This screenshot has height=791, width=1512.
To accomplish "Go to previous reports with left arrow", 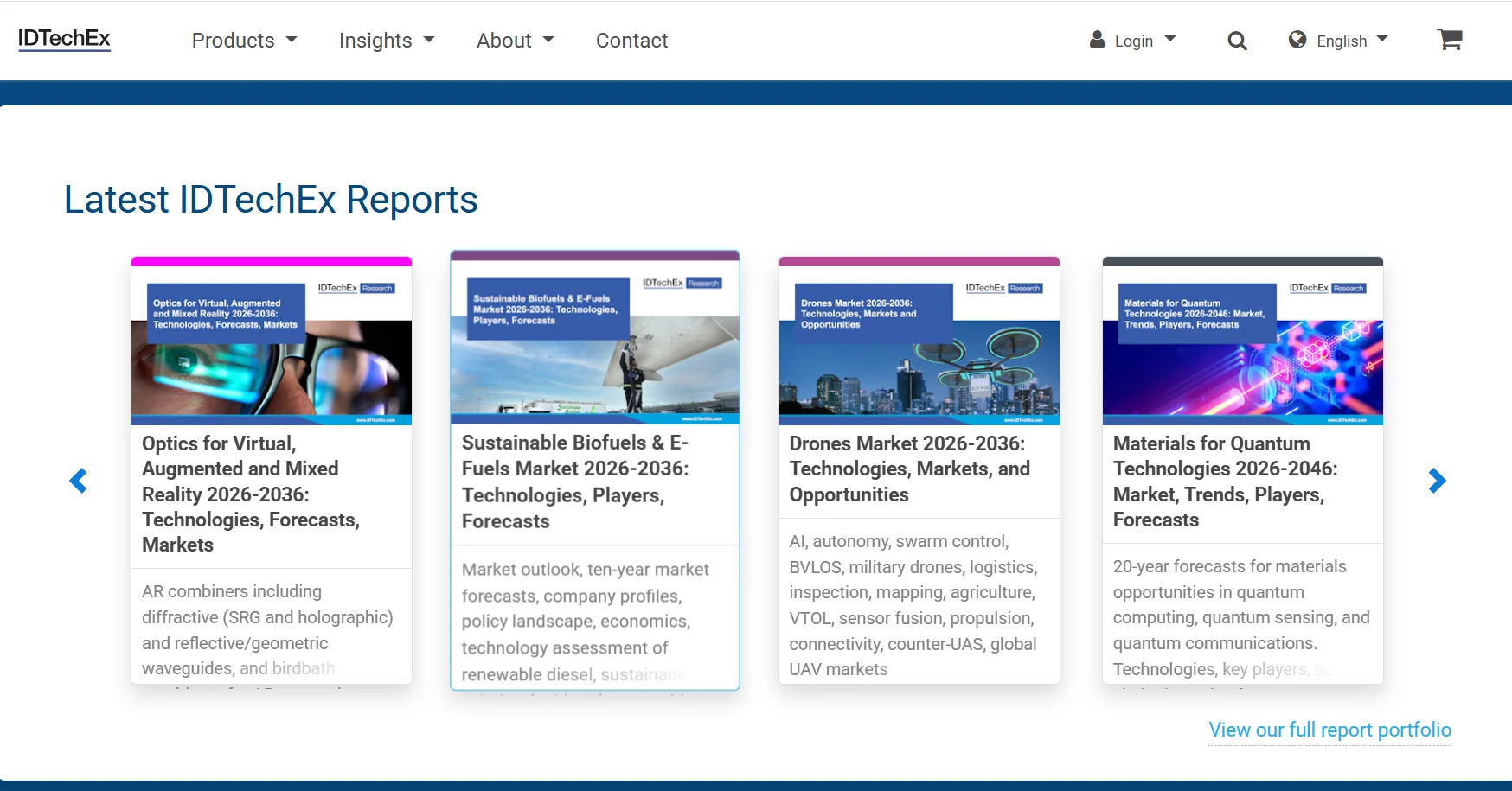I will click(78, 481).
